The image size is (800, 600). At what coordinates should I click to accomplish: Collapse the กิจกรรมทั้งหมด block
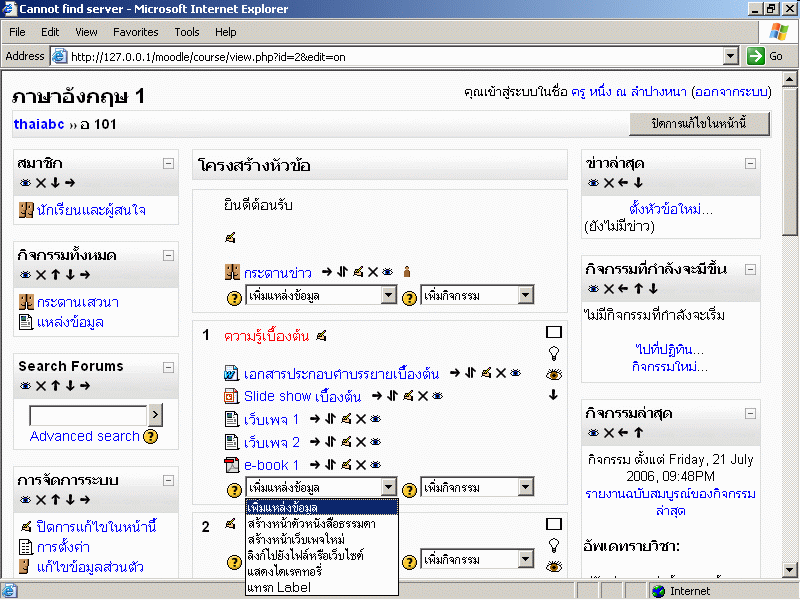tap(169, 254)
